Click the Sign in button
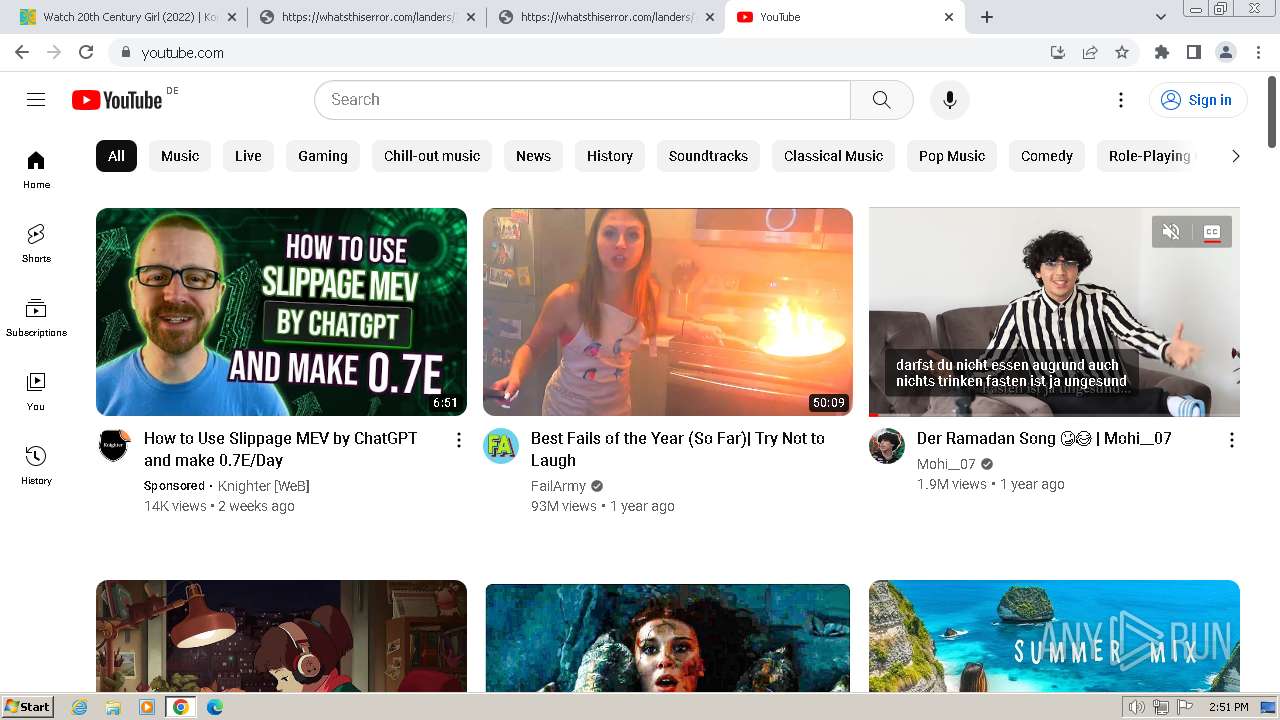 tap(1197, 100)
